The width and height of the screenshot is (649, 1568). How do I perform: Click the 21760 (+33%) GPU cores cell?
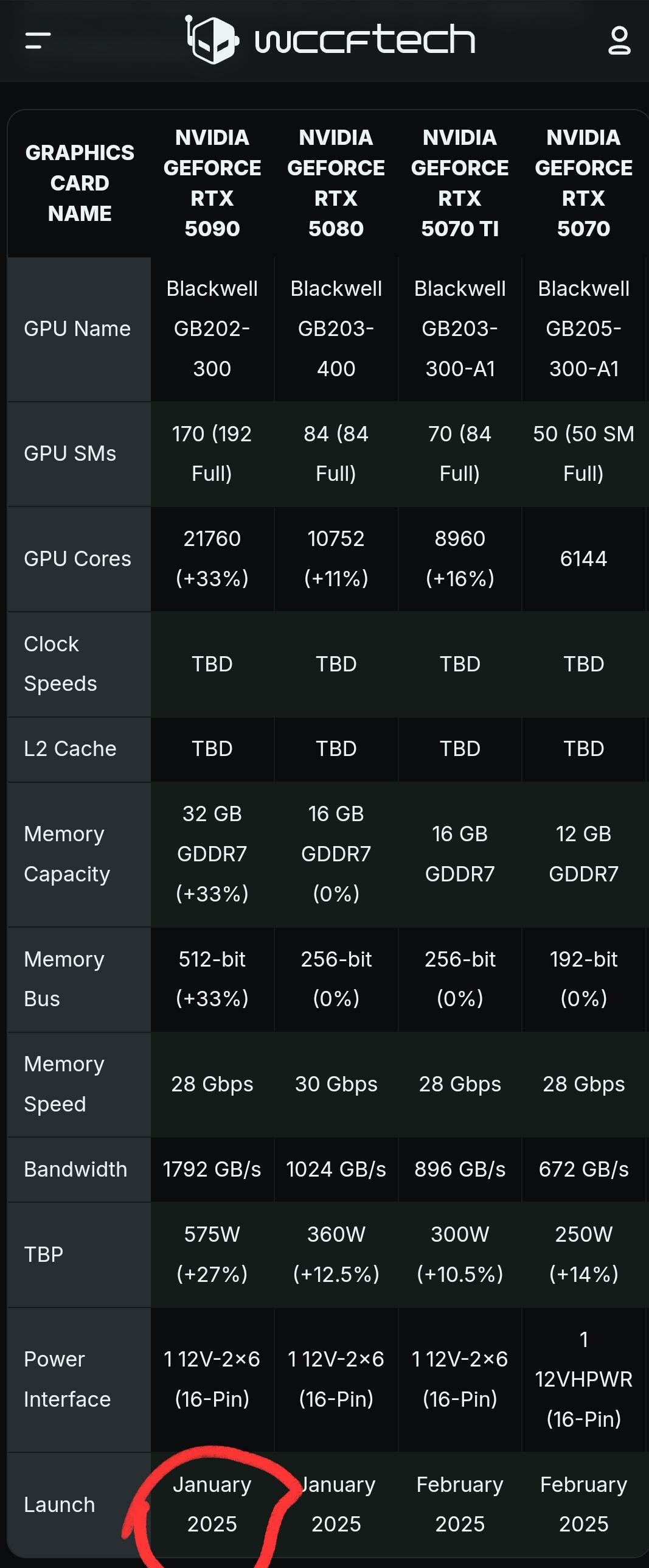(212, 559)
